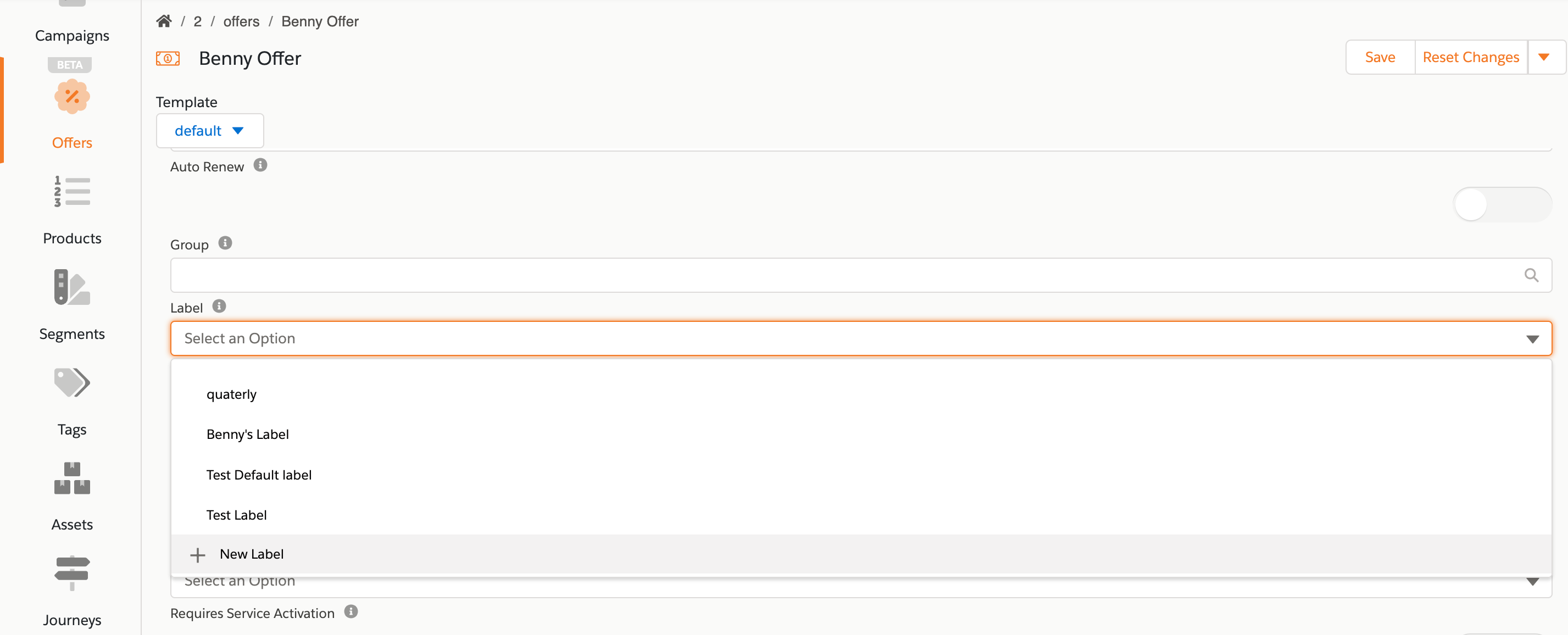Click info icon beside Group
Viewport: 1568px width, 635px height.
pos(225,243)
